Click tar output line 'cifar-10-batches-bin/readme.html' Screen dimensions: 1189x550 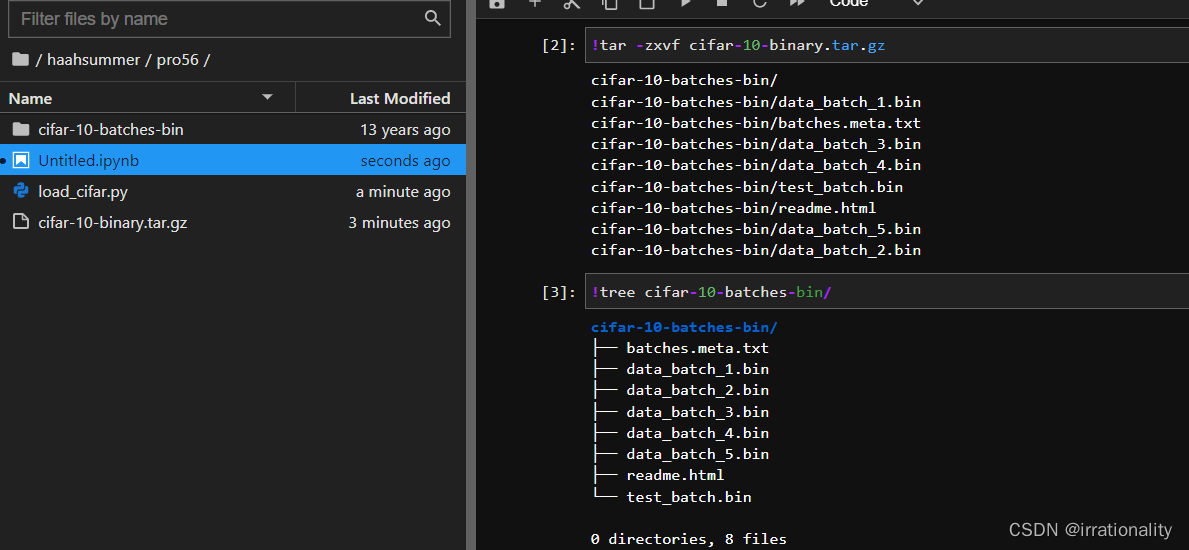click(x=734, y=208)
